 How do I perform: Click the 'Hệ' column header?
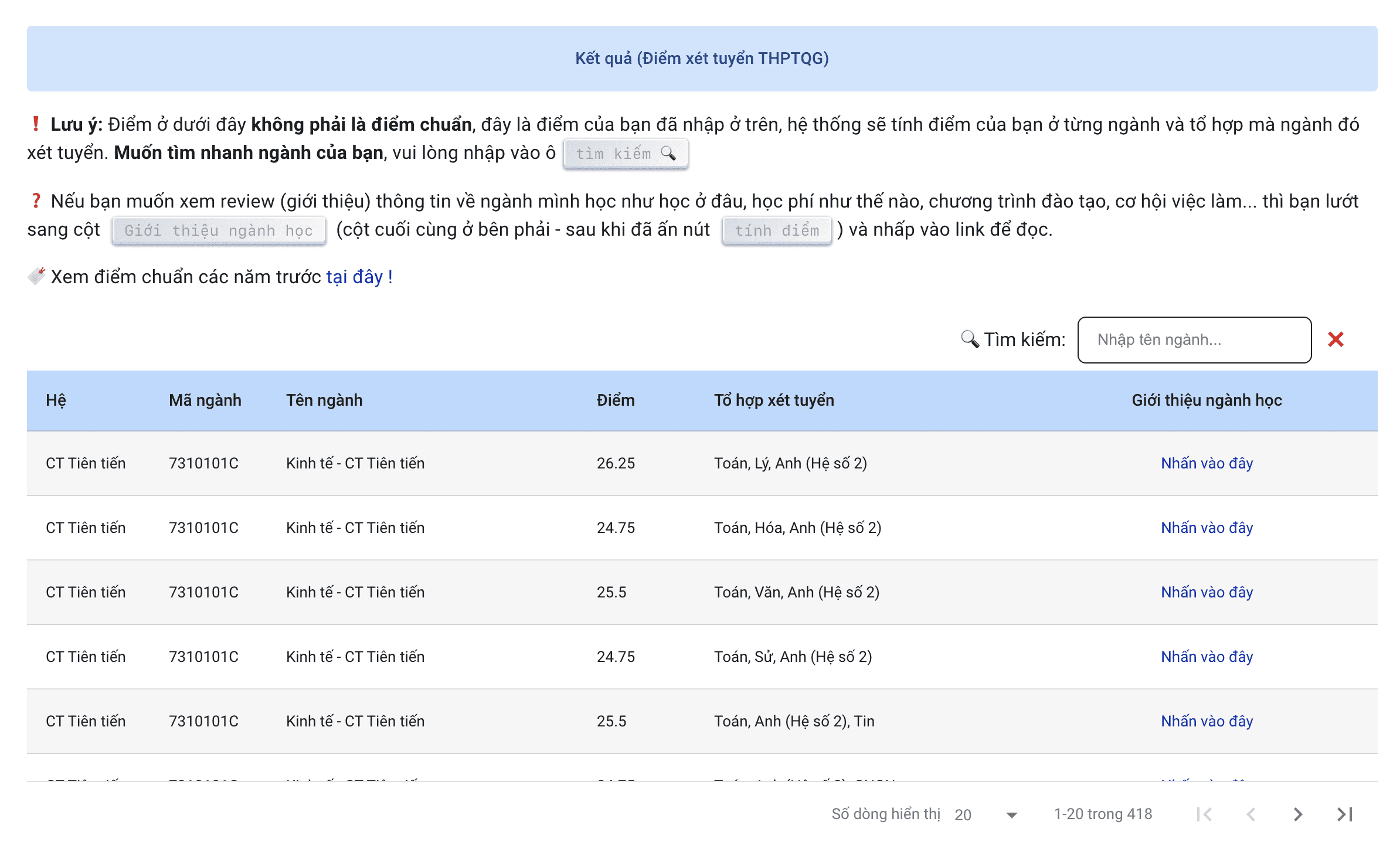[56, 400]
